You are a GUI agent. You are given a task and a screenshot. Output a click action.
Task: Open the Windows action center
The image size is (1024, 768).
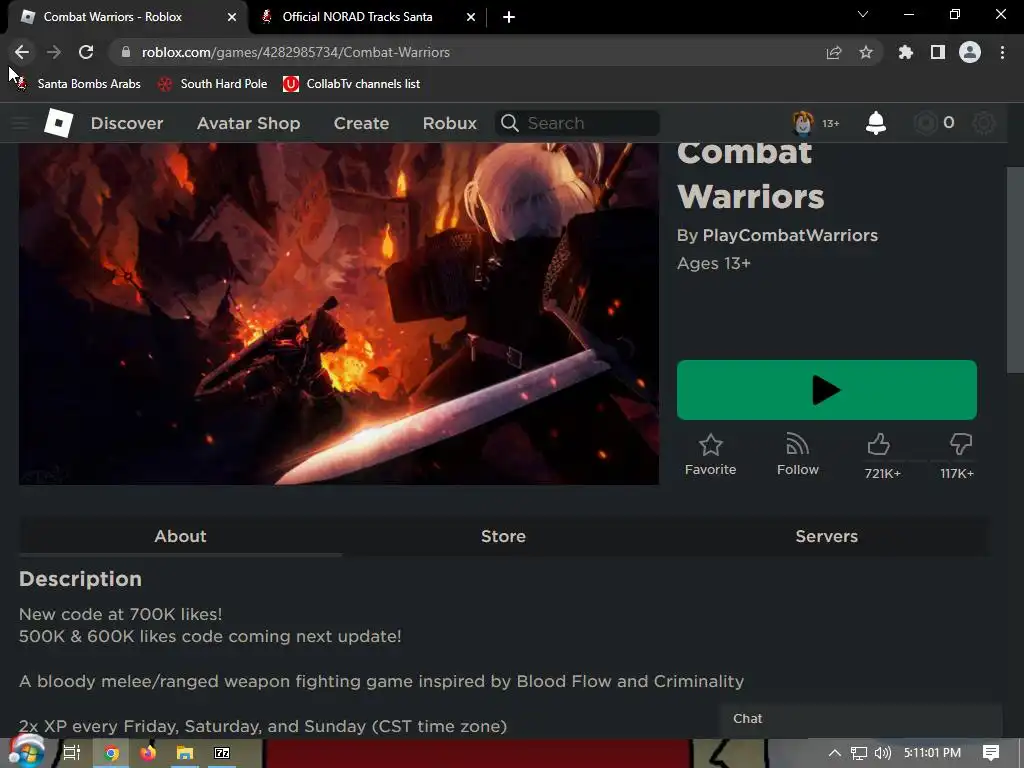pos(991,753)
